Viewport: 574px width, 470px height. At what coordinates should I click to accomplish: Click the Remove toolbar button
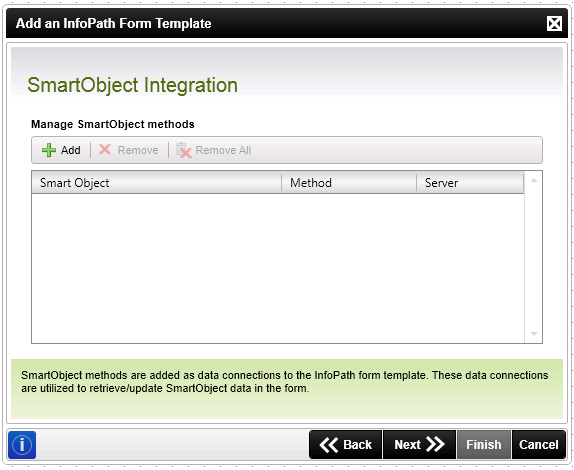pos(128,150)
